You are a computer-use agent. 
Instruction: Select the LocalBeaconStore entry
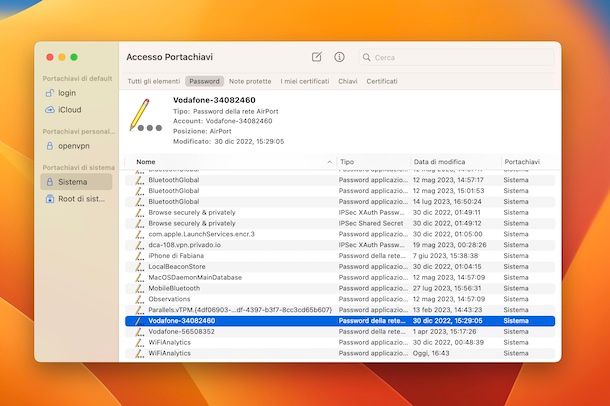click(177, 267)
